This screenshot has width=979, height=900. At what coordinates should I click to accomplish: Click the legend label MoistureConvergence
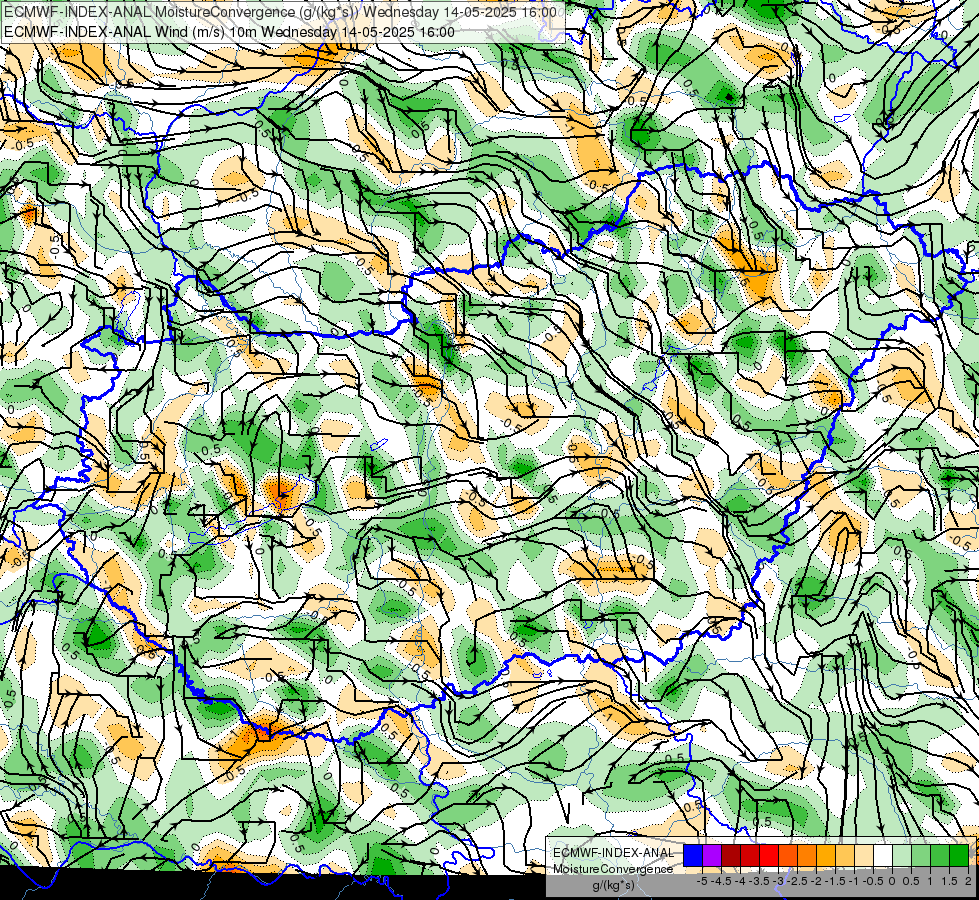613,869
